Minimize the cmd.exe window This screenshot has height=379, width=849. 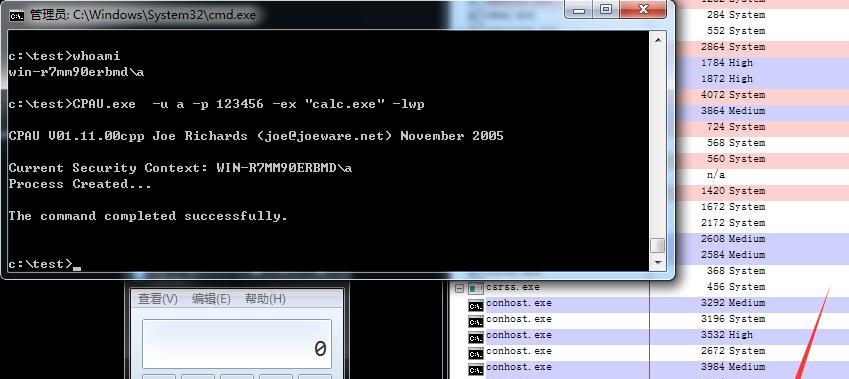(579, 9)
